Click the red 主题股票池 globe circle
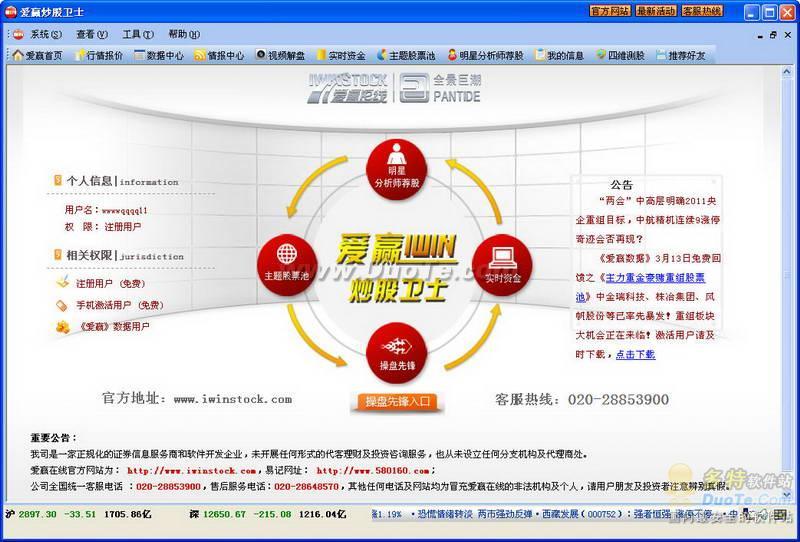 pos(287,264)
